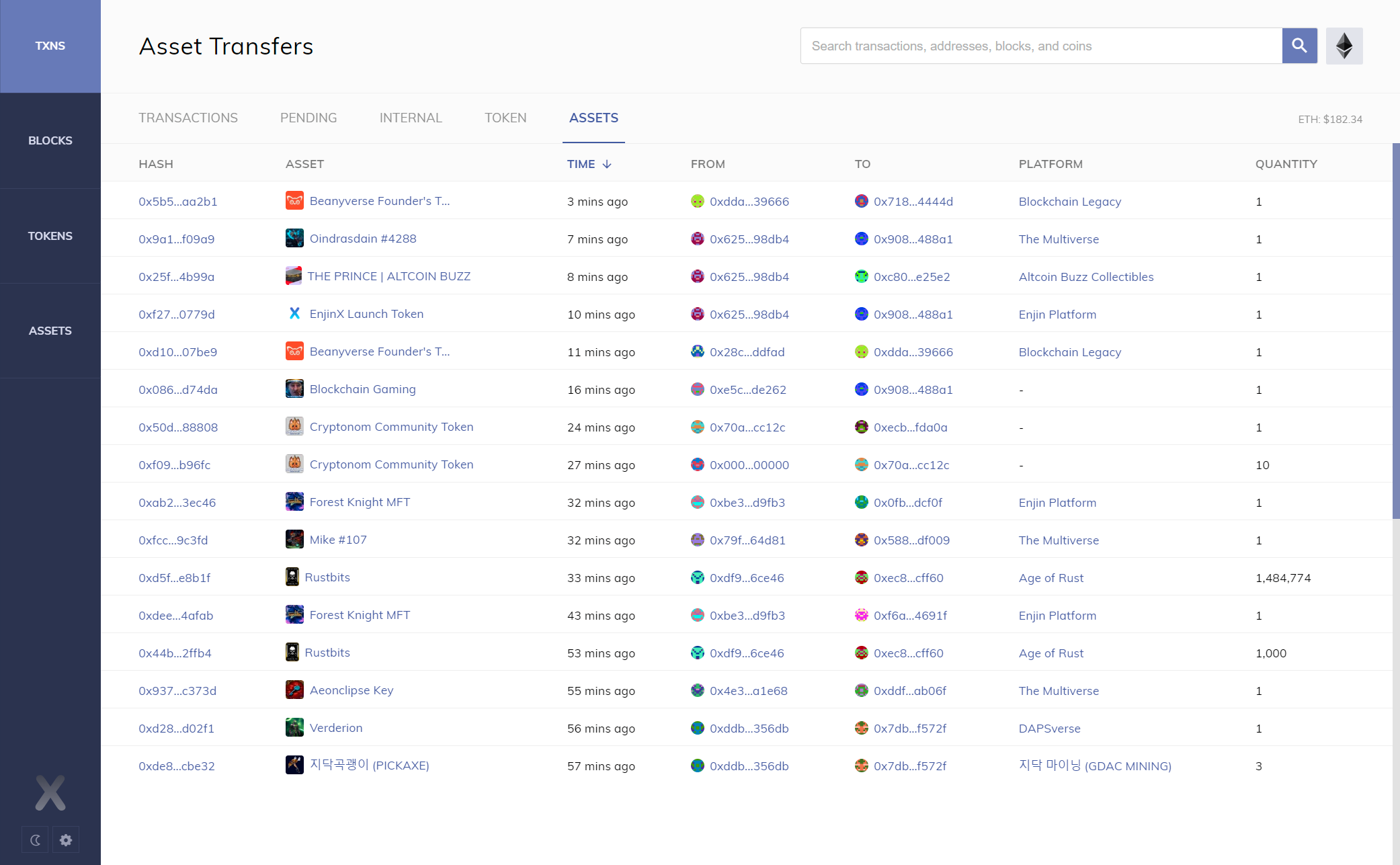Click Aeonclipse Key asset icon
The width and height of the screenshot is (1400, 865).
tap(294, 690)
